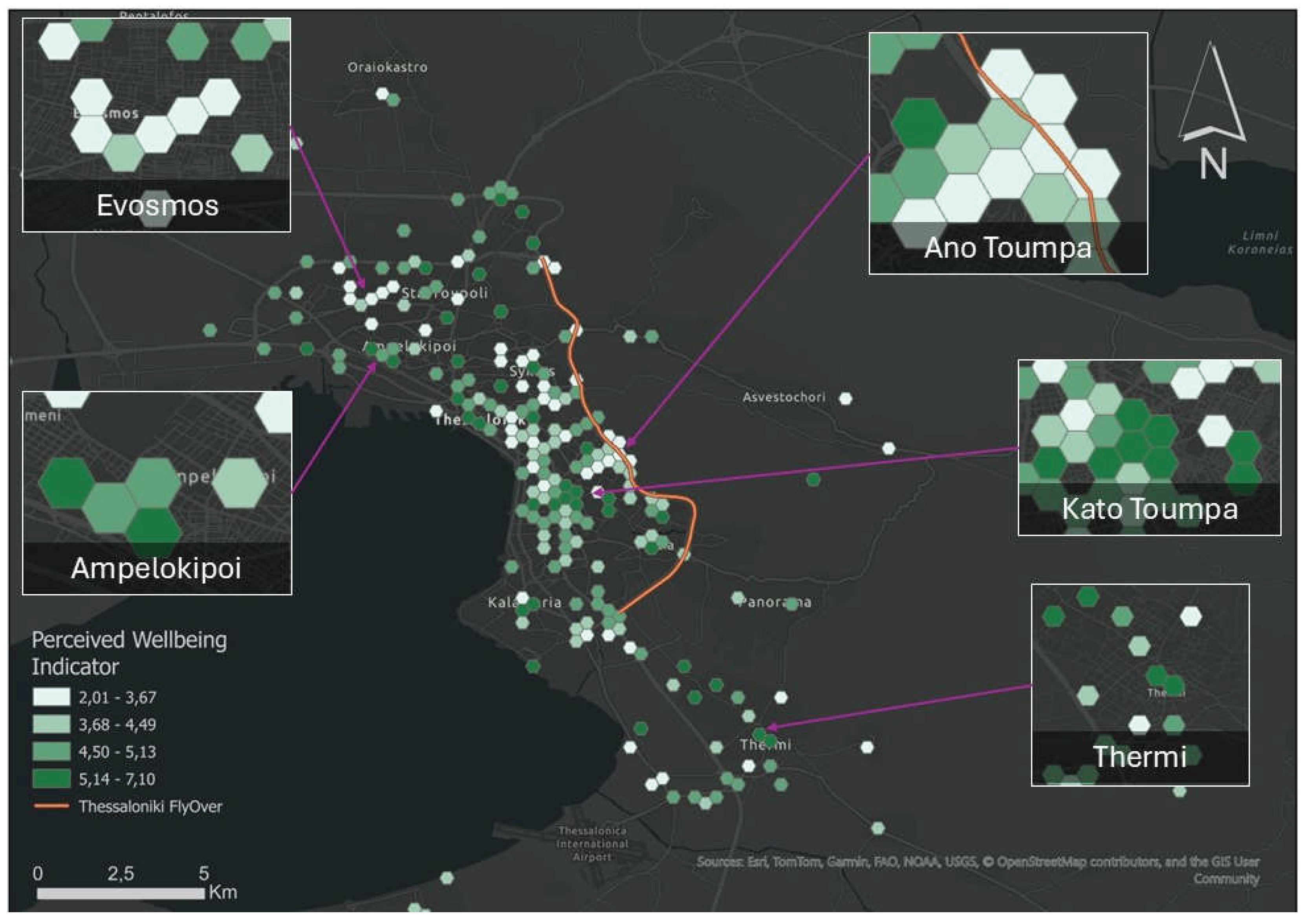
Task: Click the scale bar in kilometers
Action: click(121, 893)
